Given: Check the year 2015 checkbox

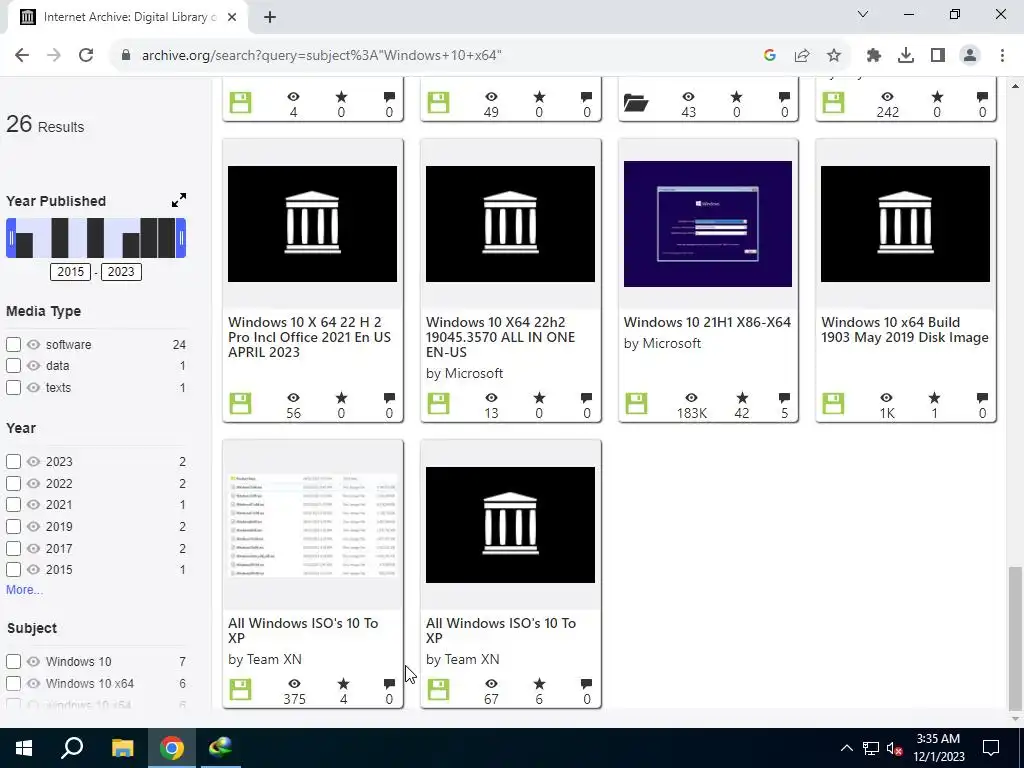Looking at the screenshot, I should [x=13, y=569].
